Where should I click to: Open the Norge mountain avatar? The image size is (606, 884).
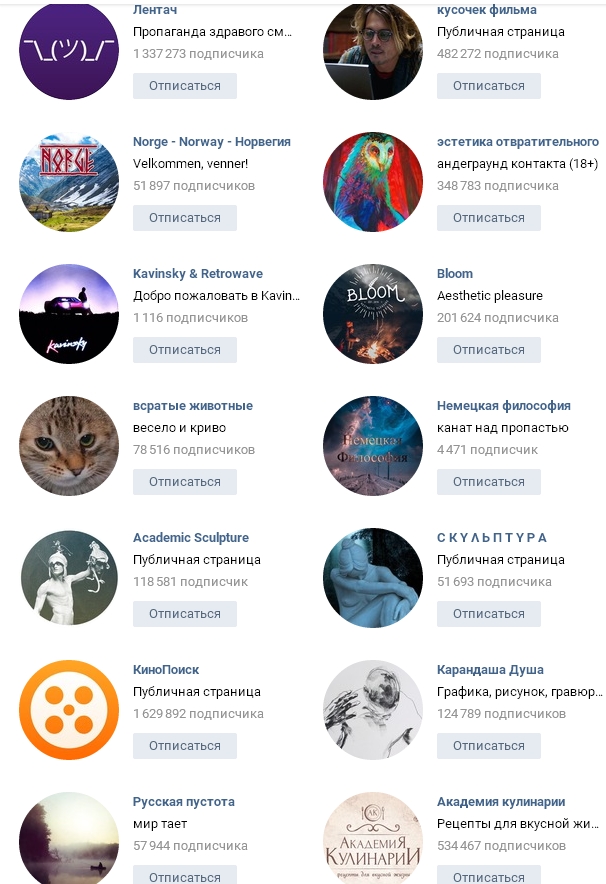(x=69, y=182)
